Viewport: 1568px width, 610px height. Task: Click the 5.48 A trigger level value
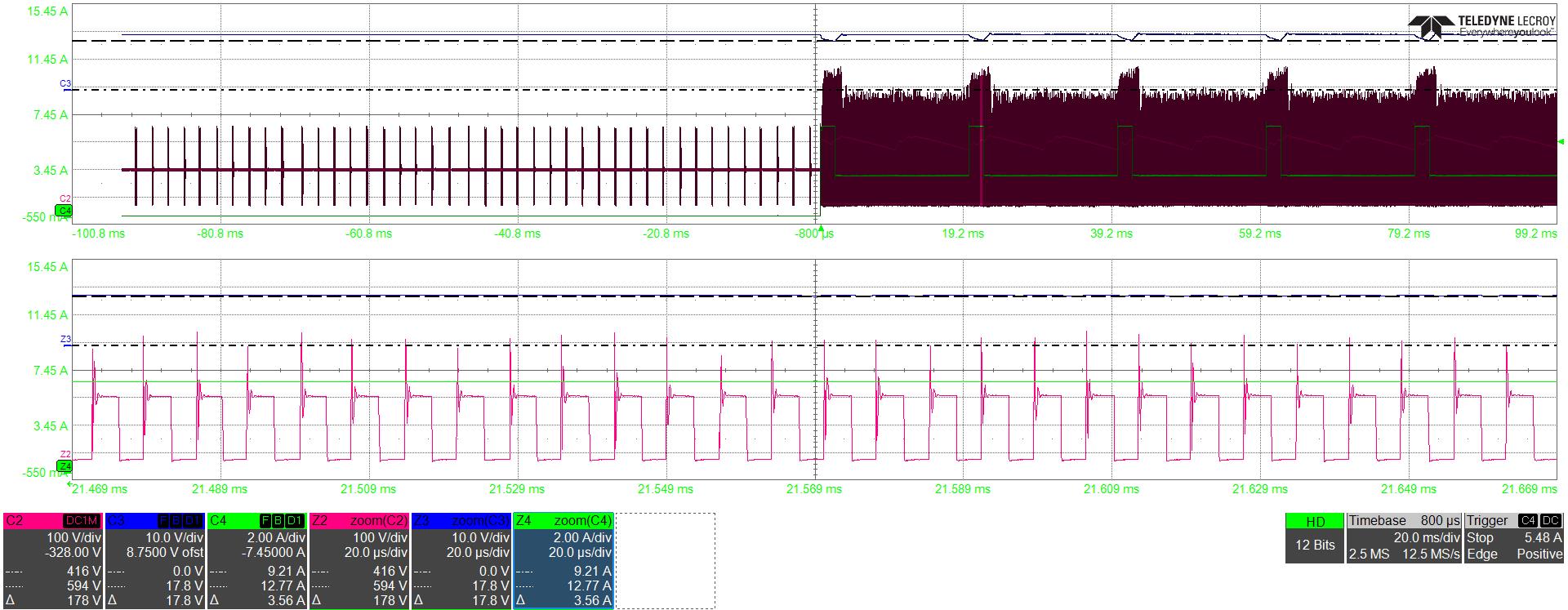pyautogui.click(x=1543, y=537)
